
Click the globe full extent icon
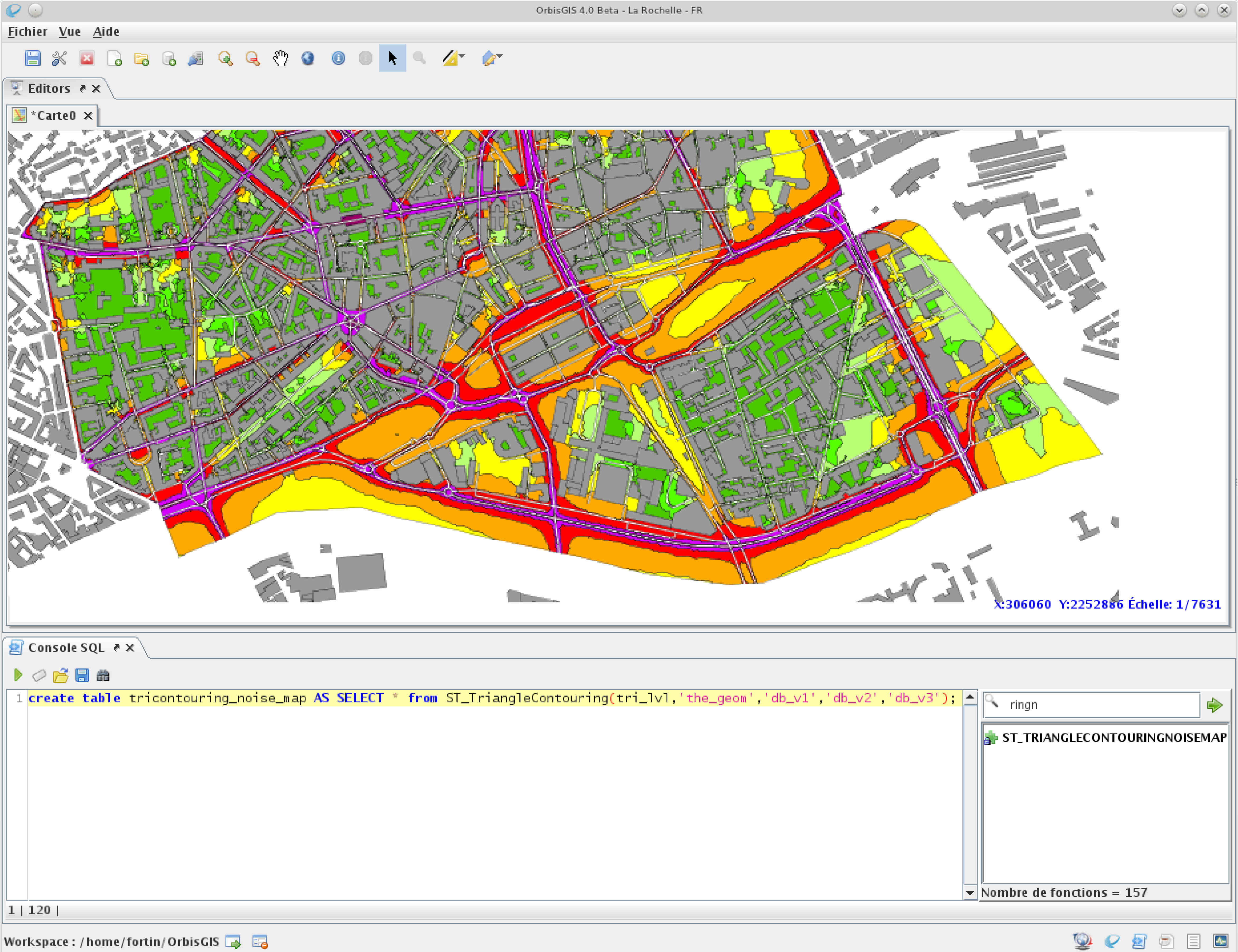coord(308,58)
